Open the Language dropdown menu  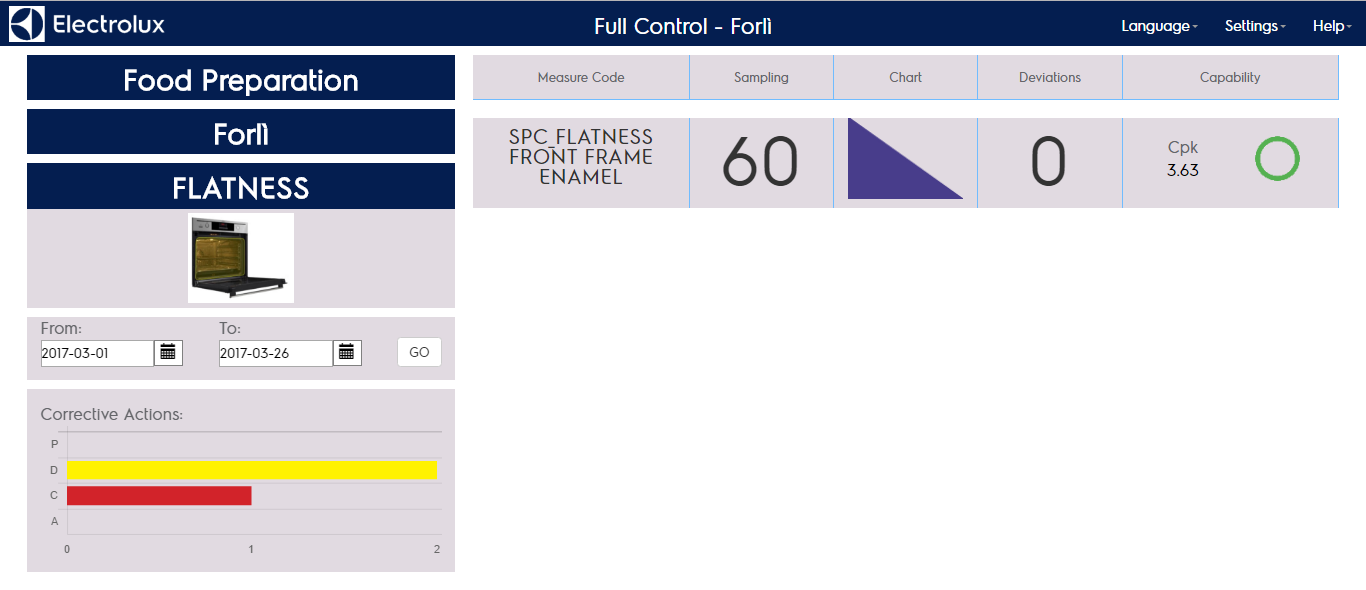1159,26
